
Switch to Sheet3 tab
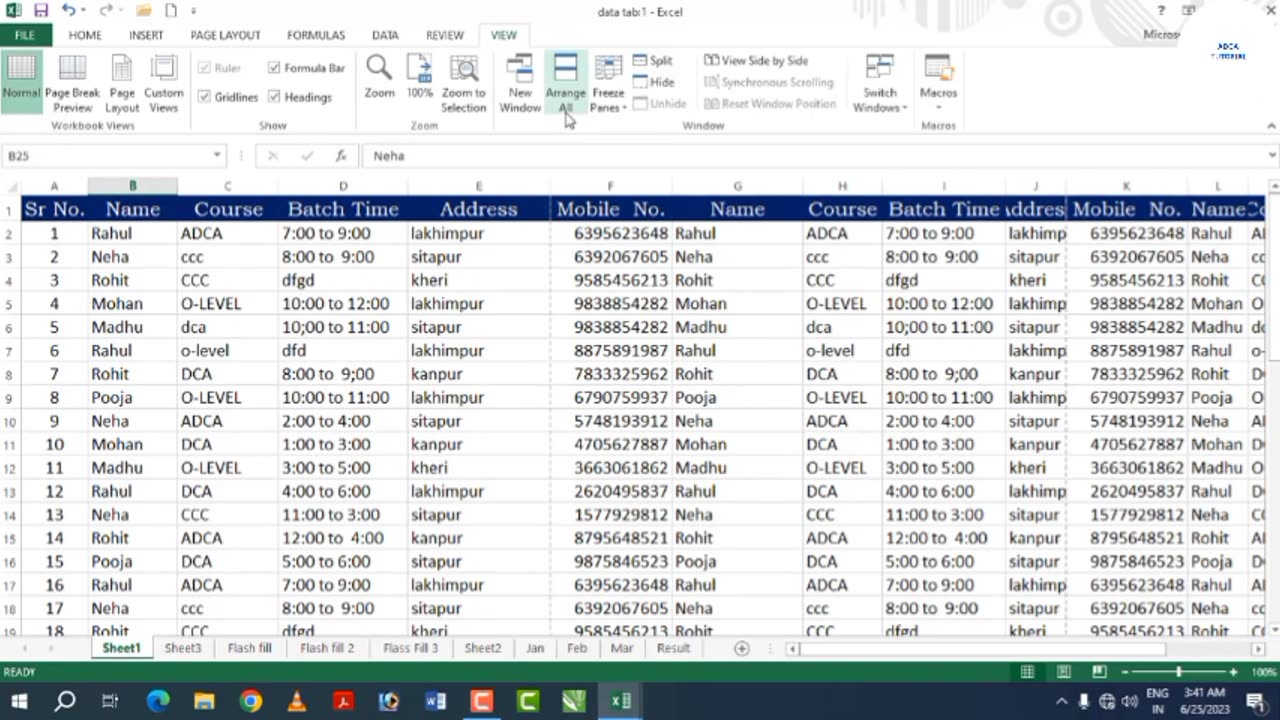(182, 648)
